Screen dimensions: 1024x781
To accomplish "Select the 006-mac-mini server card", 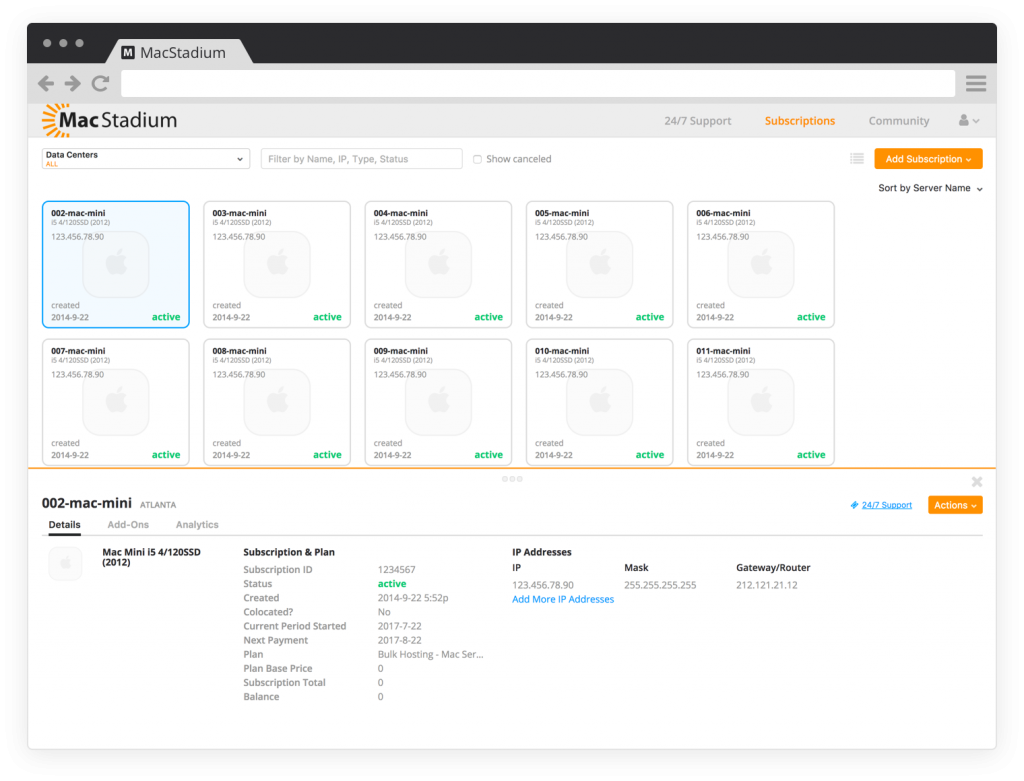I will coord(761,264).
